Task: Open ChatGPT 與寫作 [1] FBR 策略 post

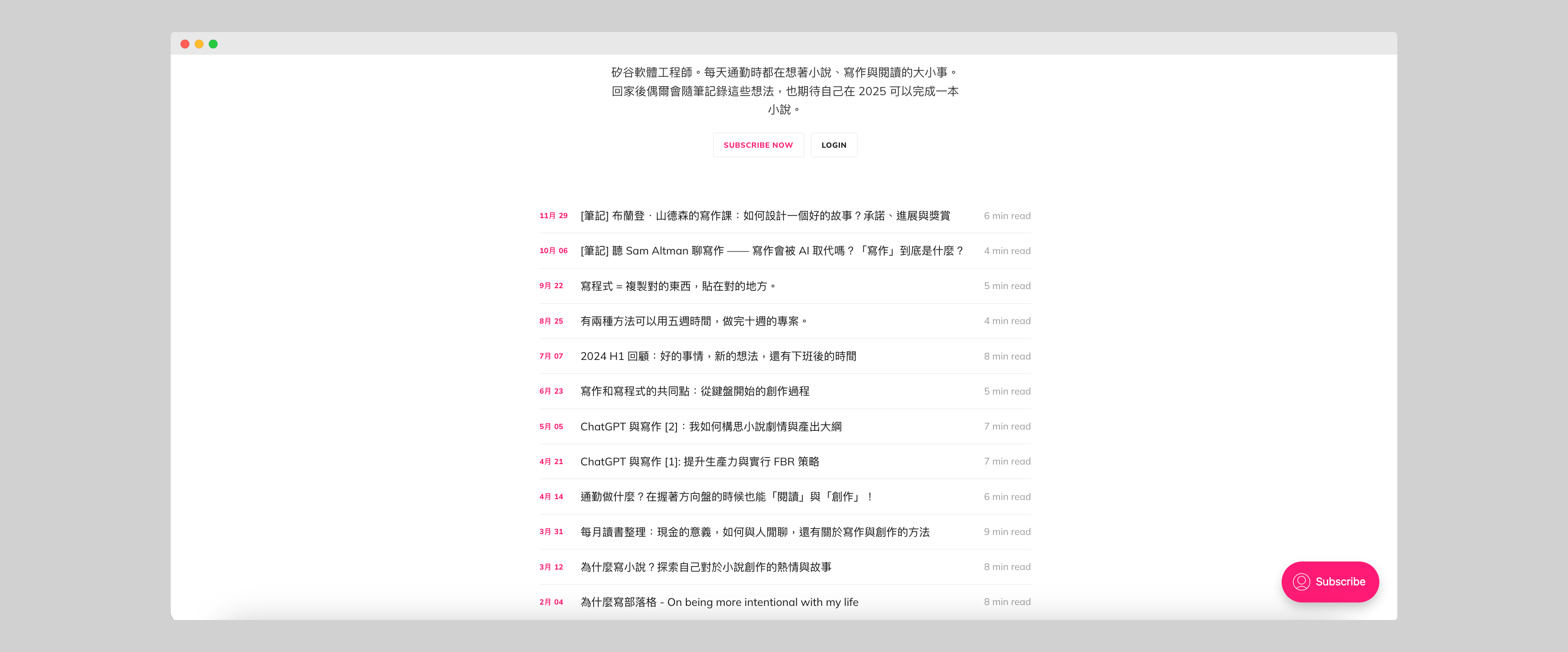Action: 699,462
